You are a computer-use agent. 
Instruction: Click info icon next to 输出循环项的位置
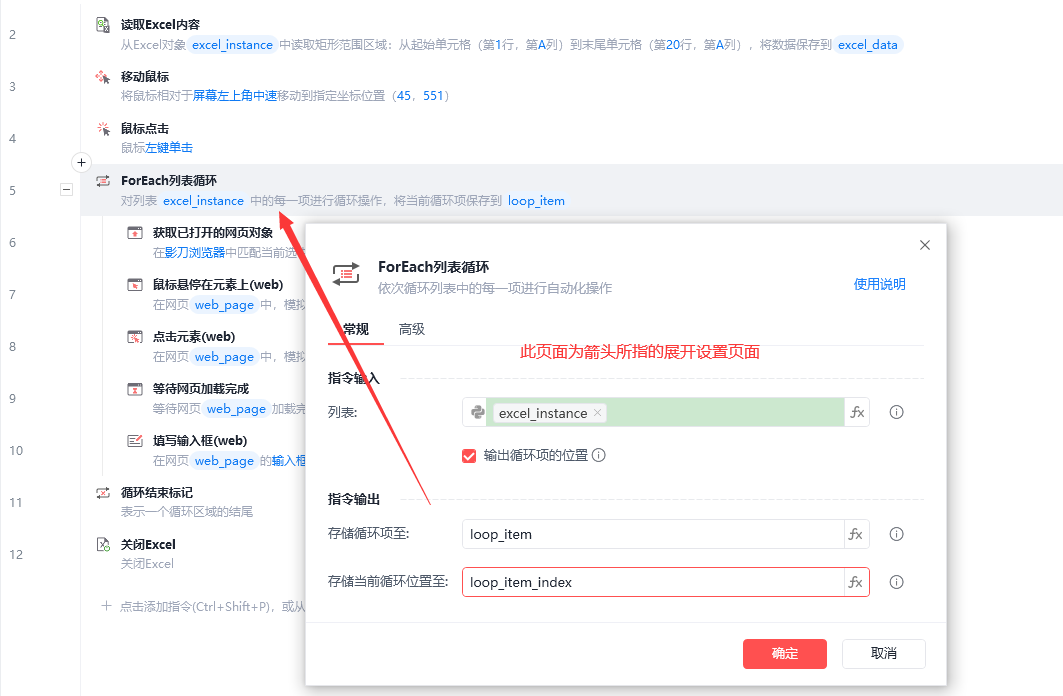coord(599,455)
